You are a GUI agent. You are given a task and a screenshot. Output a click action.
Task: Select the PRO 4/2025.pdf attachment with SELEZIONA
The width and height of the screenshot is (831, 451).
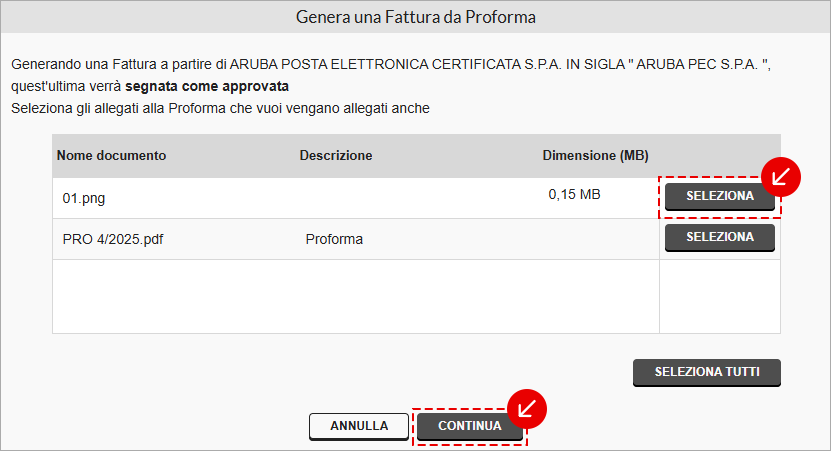pos(720,237)
